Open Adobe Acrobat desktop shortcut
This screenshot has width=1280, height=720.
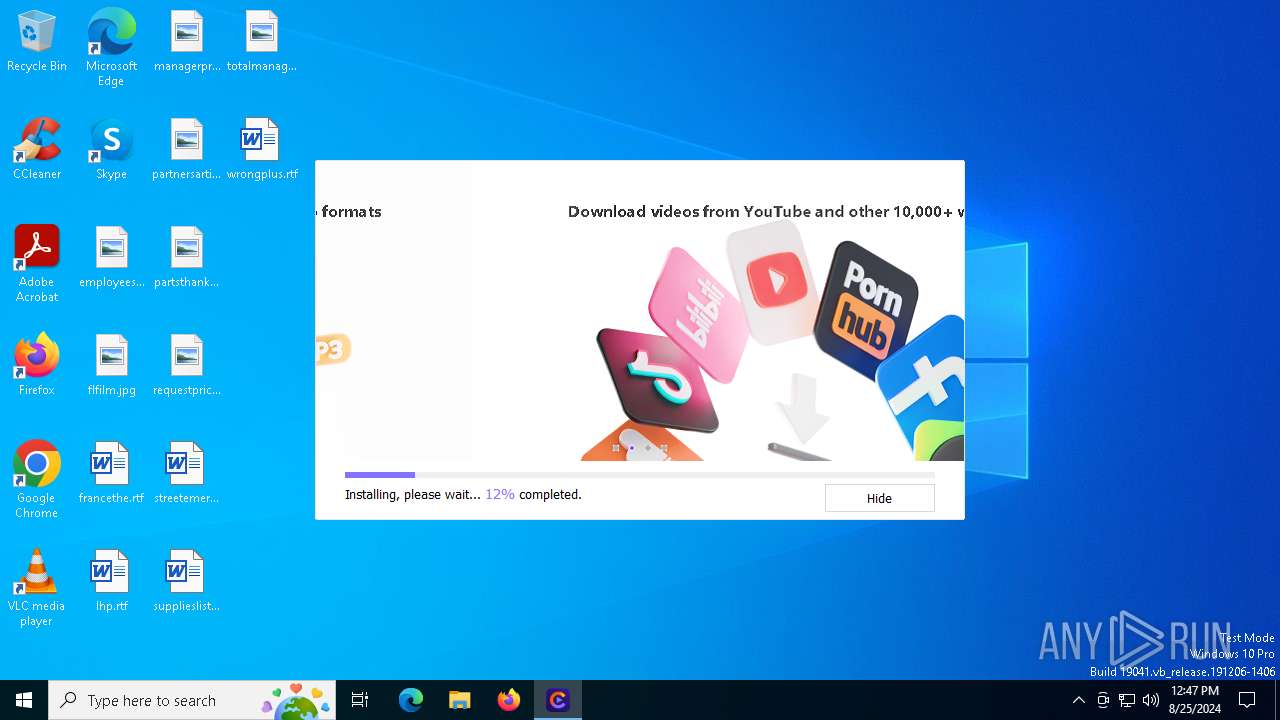(37, 264)
